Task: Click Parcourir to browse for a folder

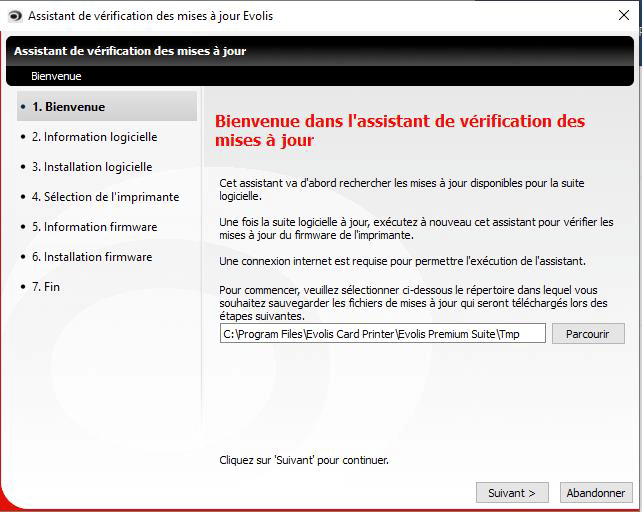Action: click(588, 333)
